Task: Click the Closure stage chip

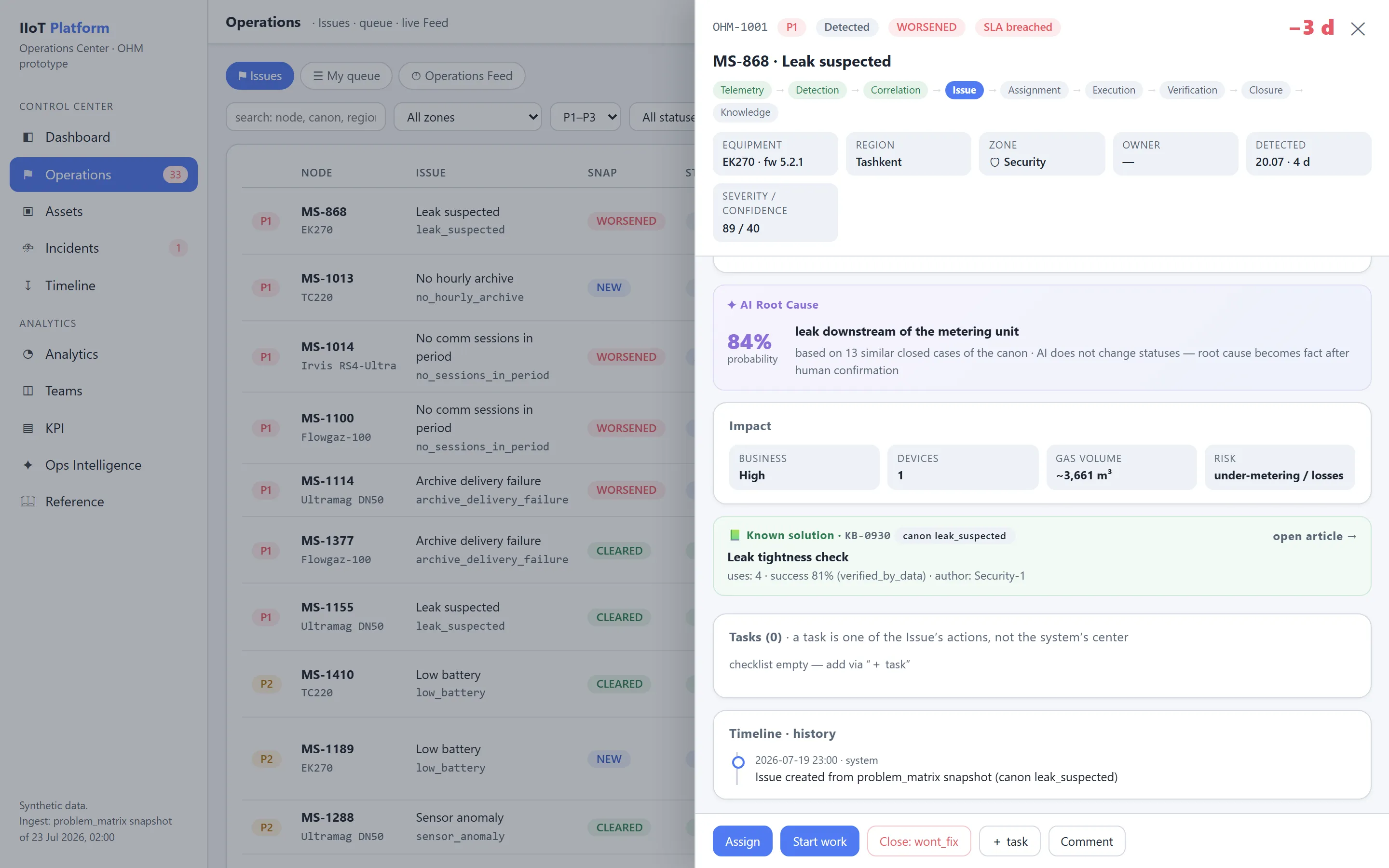Action: 1265,90
